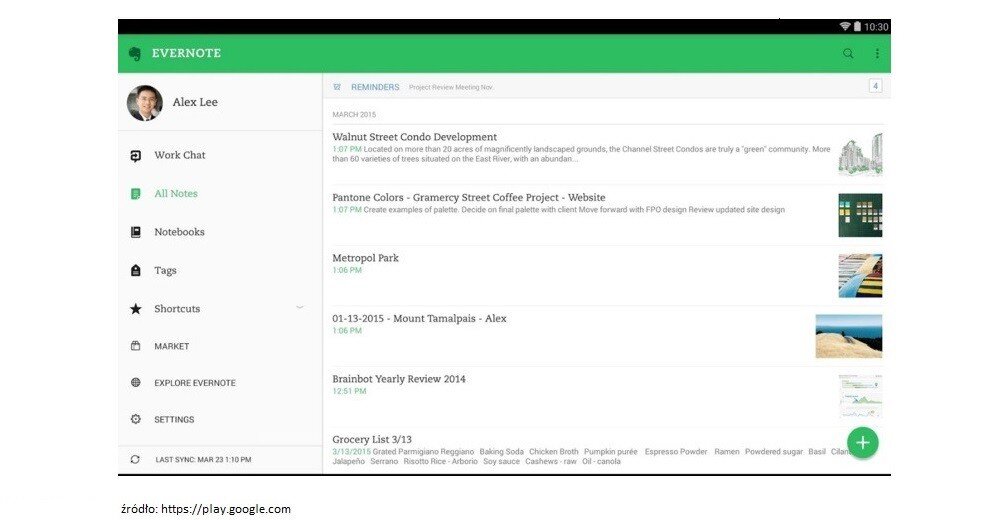Select All Notes in the sidebar
The width and height of the screenshot is (999, 520).
pos(176,194)
